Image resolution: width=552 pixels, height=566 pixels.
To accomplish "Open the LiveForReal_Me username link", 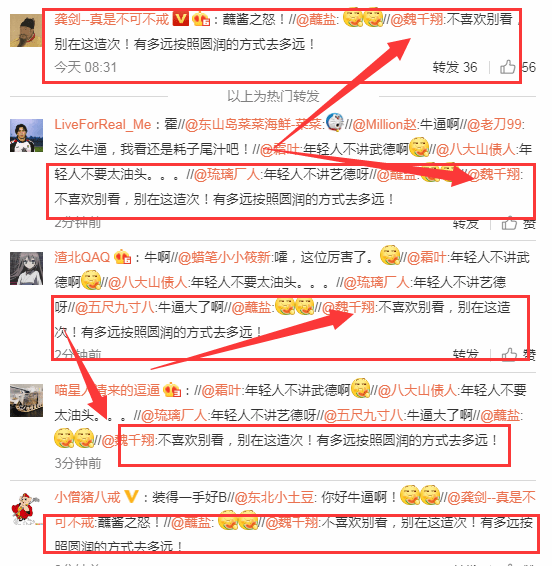I will point(103,125).
